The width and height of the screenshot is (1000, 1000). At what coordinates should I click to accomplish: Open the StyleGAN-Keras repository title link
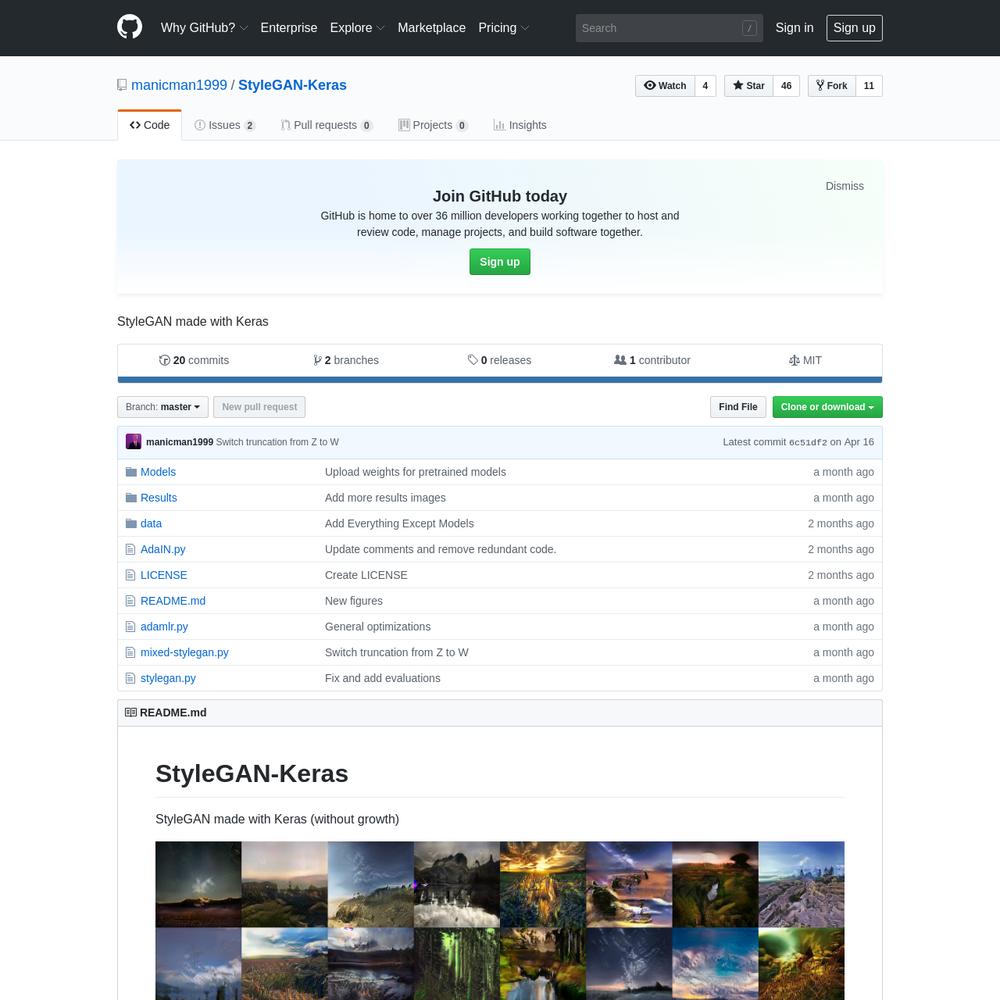(292, 85)
